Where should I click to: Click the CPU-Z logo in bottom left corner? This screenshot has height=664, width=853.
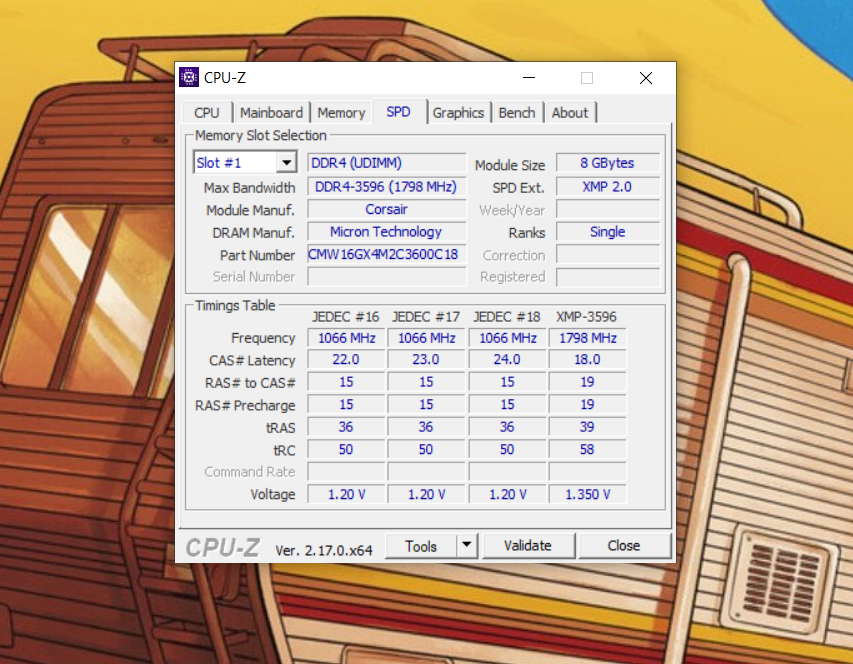tap(222, 547)
